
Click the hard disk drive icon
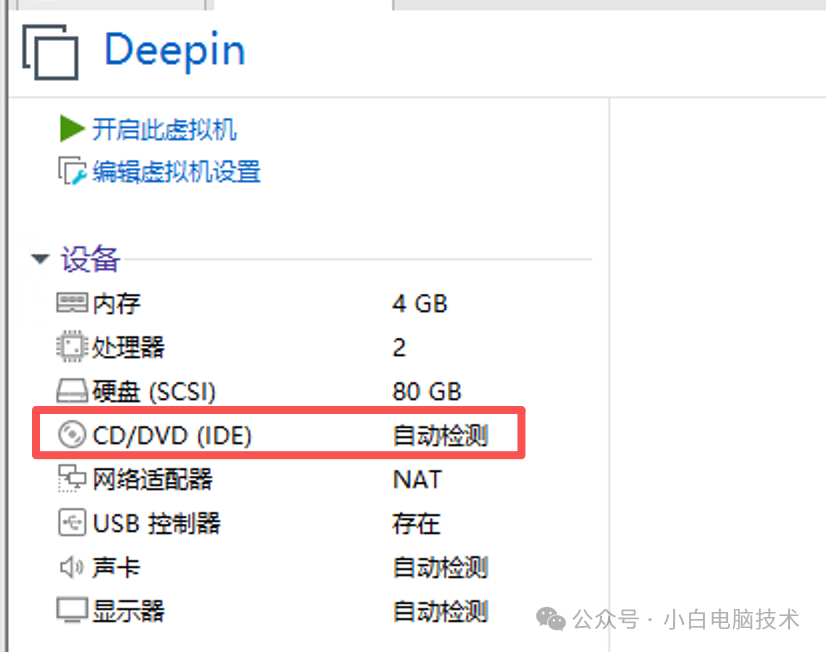72,391
